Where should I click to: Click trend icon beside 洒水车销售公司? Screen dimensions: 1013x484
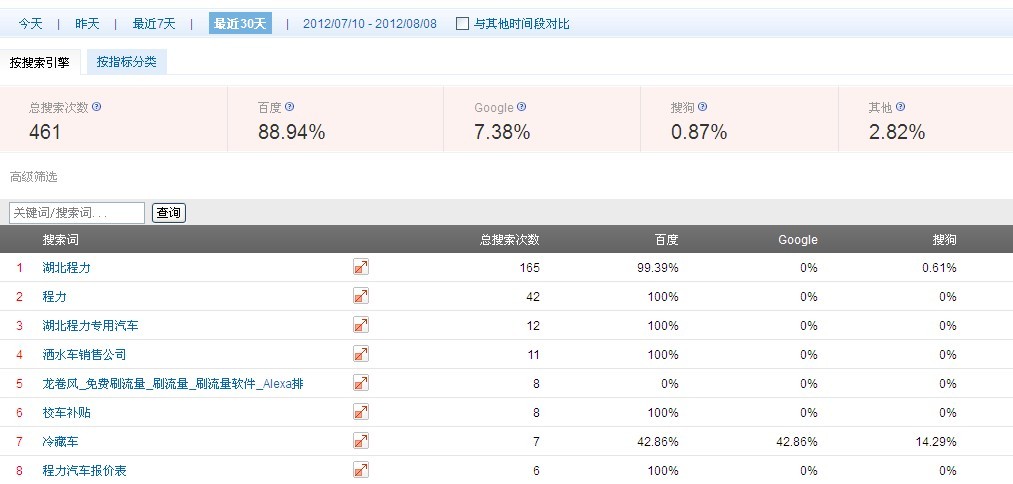pos(361,354)
